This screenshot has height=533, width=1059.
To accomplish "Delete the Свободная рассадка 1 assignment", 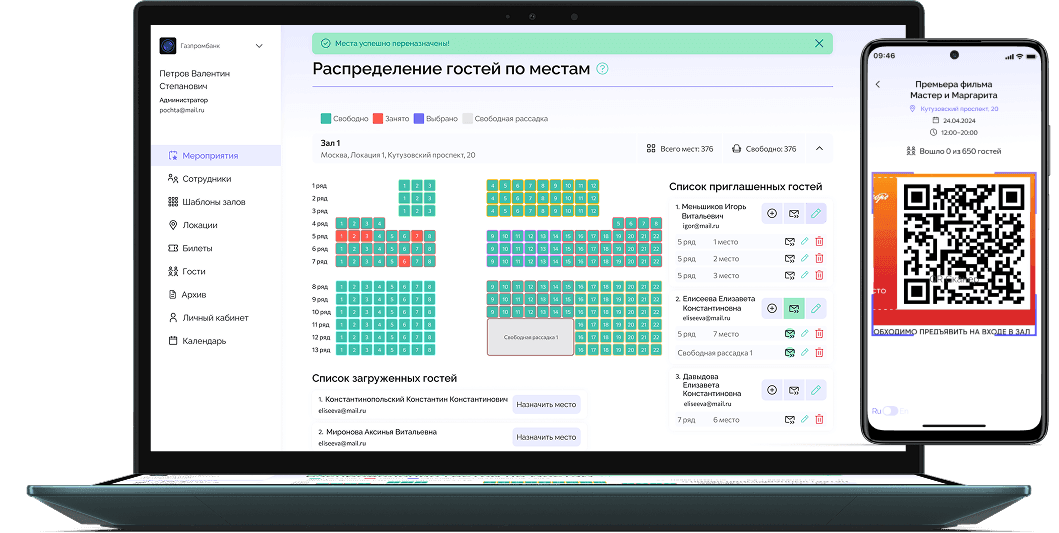I will 819,352.
